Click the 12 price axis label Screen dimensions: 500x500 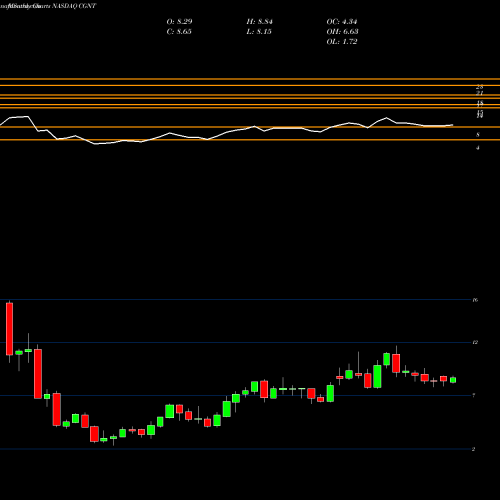coord(475,343)
